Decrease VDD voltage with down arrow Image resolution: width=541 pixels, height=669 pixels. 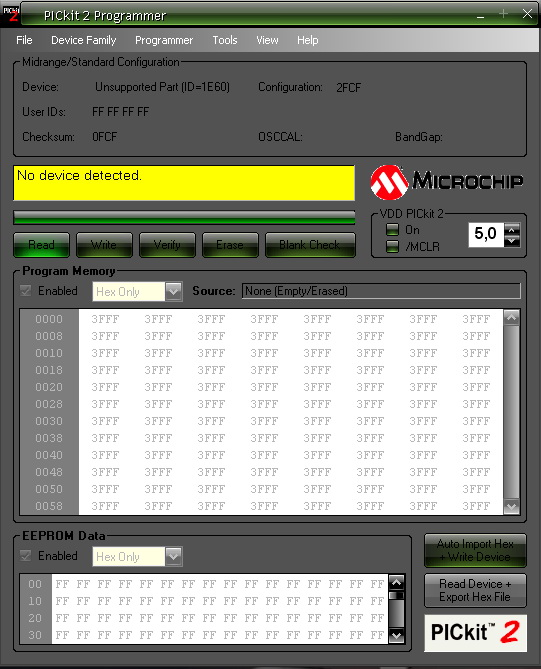512,241
